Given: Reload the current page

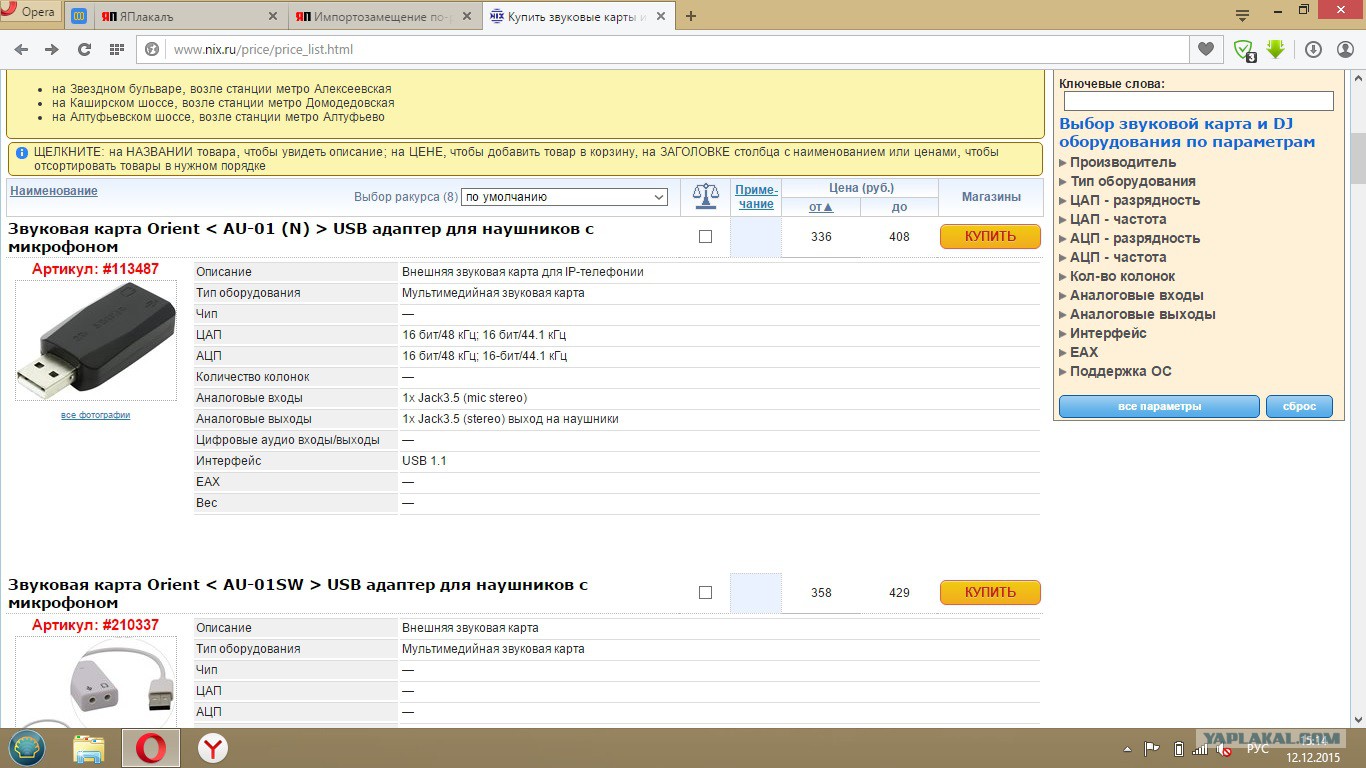Looking at the screenshot, I should [84, 49].
